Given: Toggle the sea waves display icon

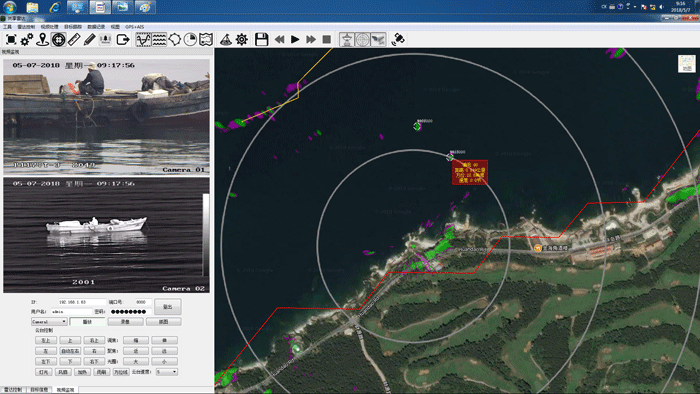Looking at the screenshot, I should click(159, 40).
